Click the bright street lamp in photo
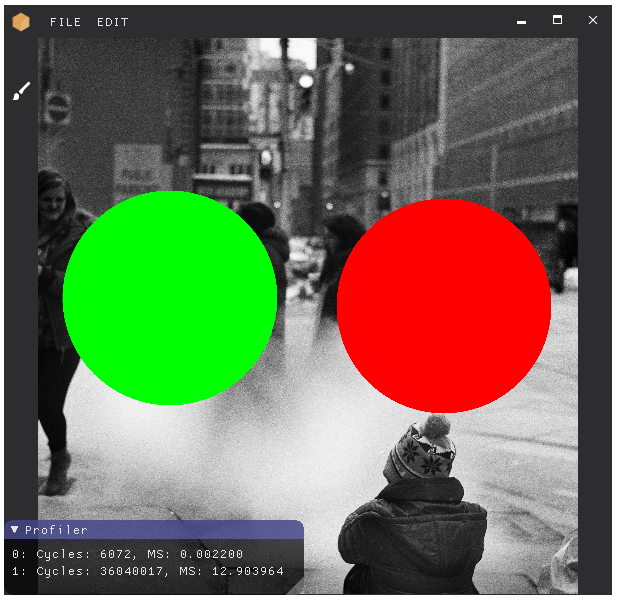Image resolution: width=617 pixels, height=600 pixels. (x=306, y=81)
